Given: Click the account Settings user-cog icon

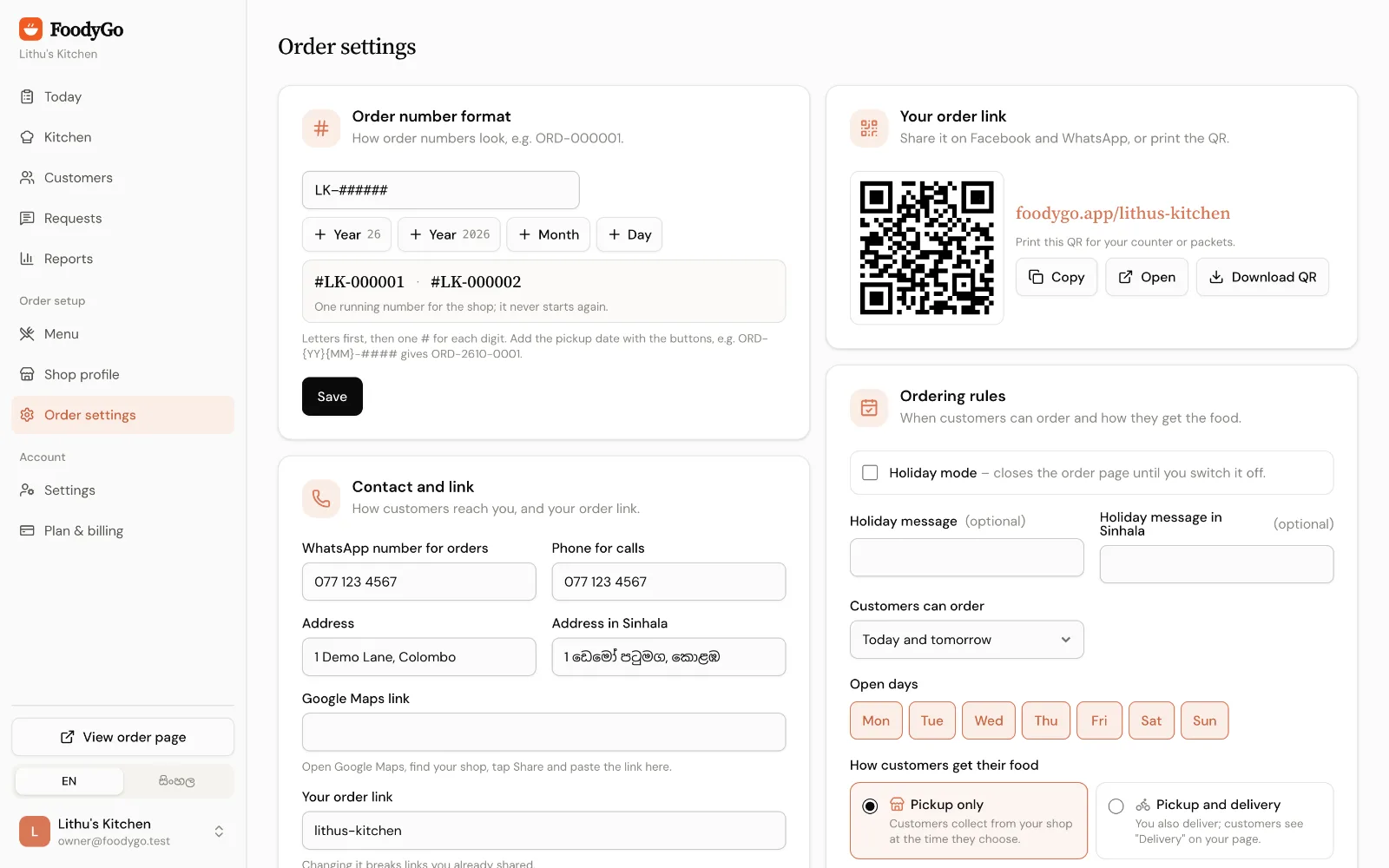Looking at the screenshot, I should (27, 490).
